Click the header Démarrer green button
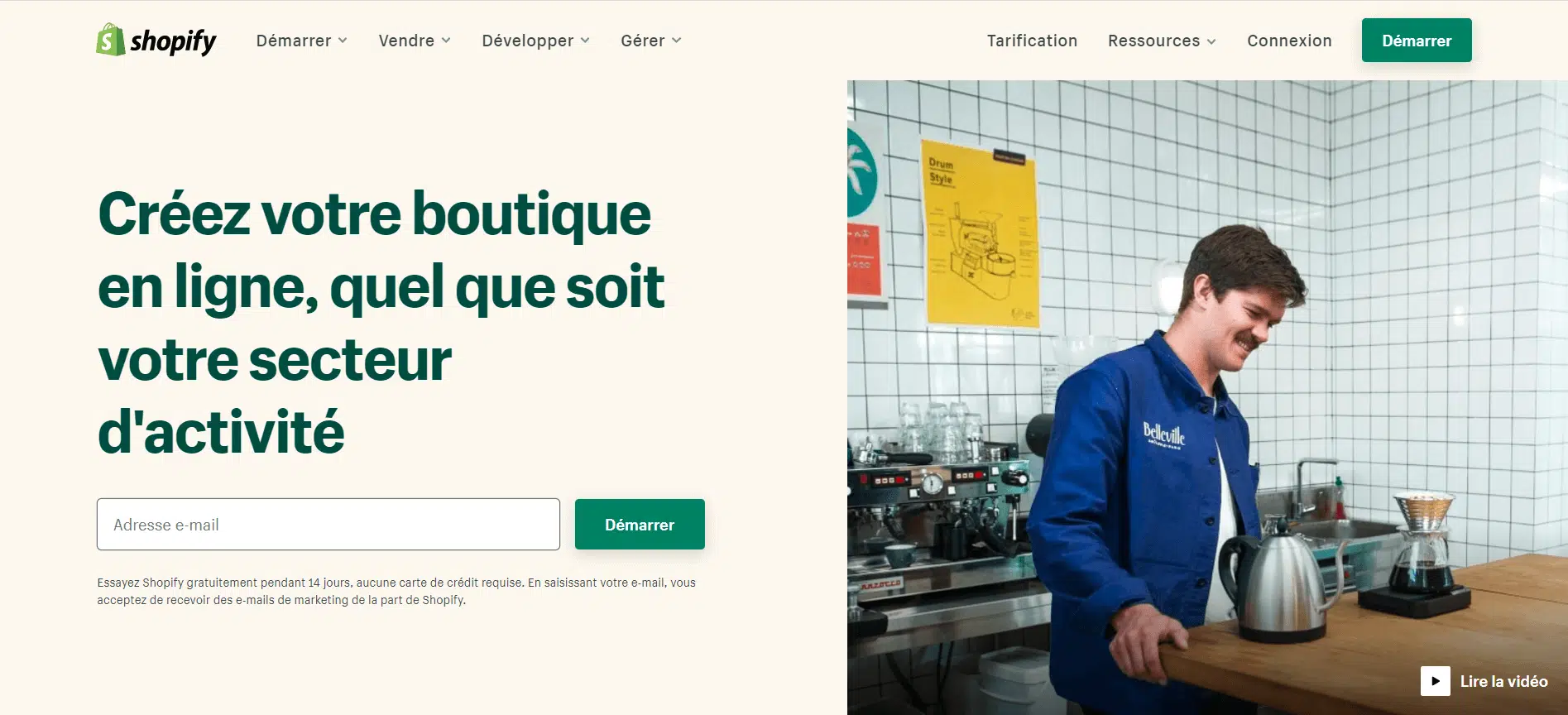 [1417, 41]
